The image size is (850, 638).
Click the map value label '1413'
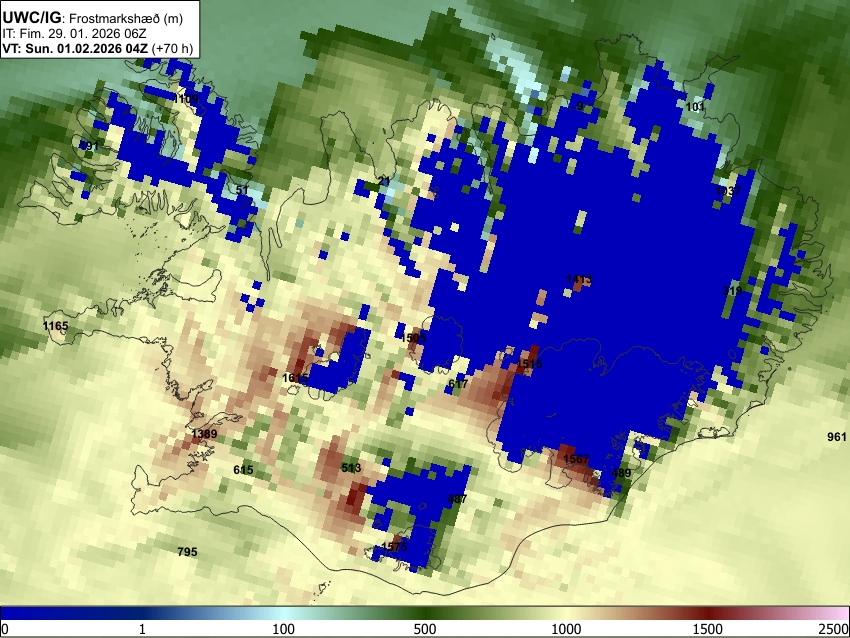point(579,279)
